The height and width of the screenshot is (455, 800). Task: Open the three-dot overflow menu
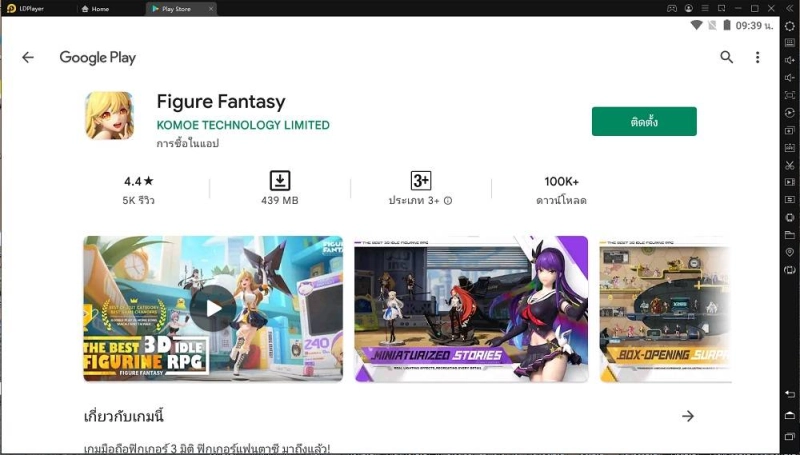coord(758,57)
